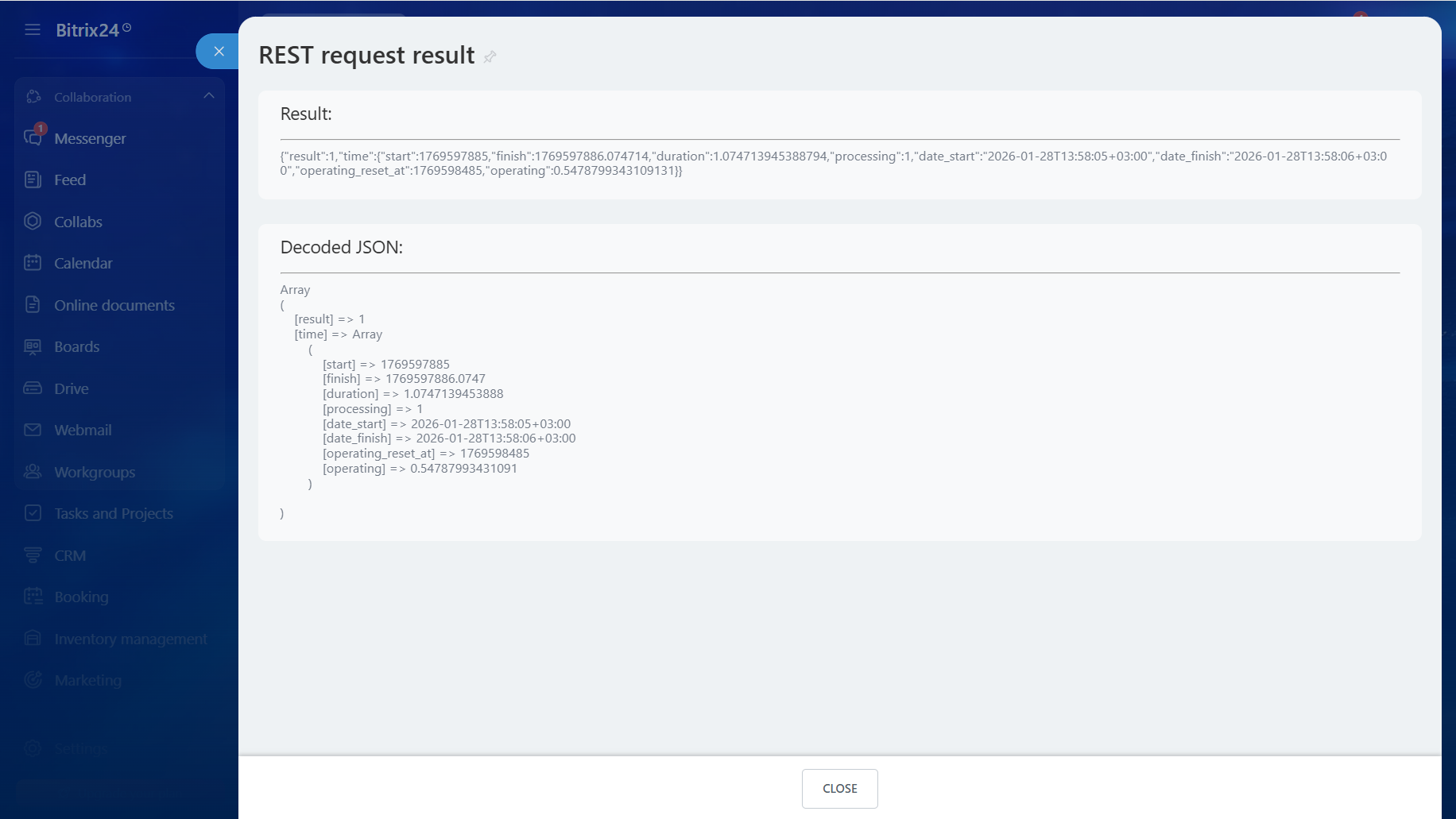Click the CLOSE button
1456x819 pixels.
point(839,788)
